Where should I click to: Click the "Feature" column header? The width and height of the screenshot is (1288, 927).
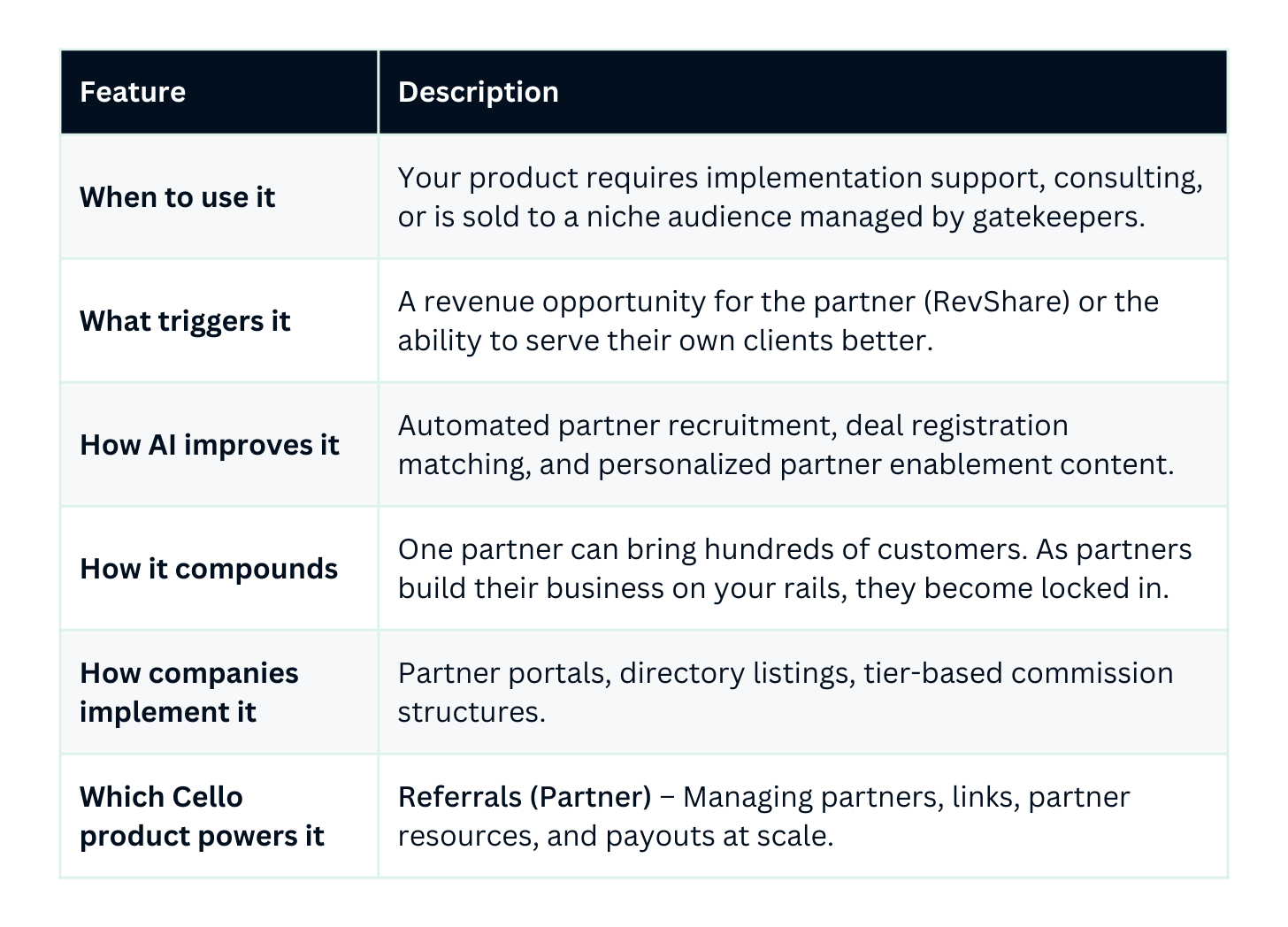click(x=133, y=92)
